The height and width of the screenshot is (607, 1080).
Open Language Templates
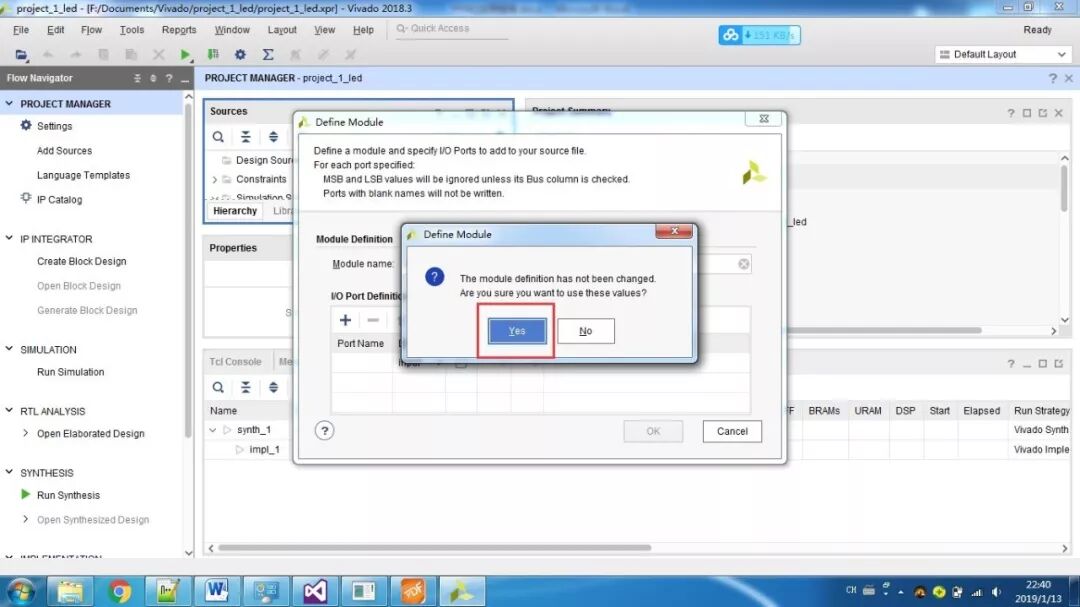click(83, 175)
